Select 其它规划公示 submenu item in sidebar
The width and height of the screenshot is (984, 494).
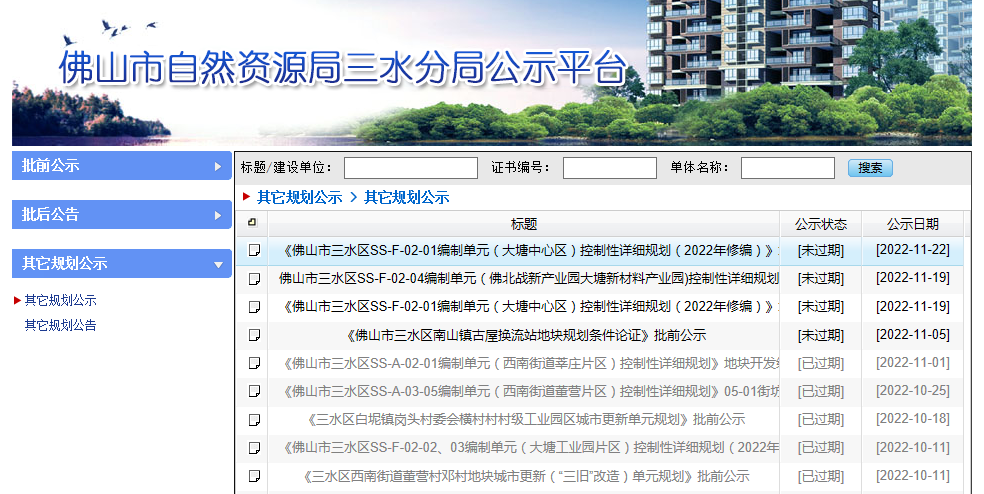pyautogui.click(x=61, y=300)
